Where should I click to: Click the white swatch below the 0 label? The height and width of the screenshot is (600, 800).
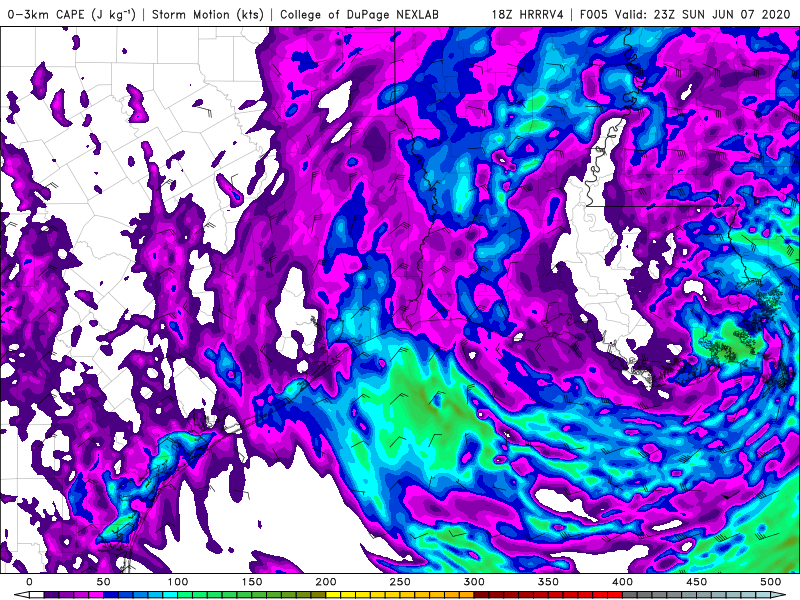[37, 594]
